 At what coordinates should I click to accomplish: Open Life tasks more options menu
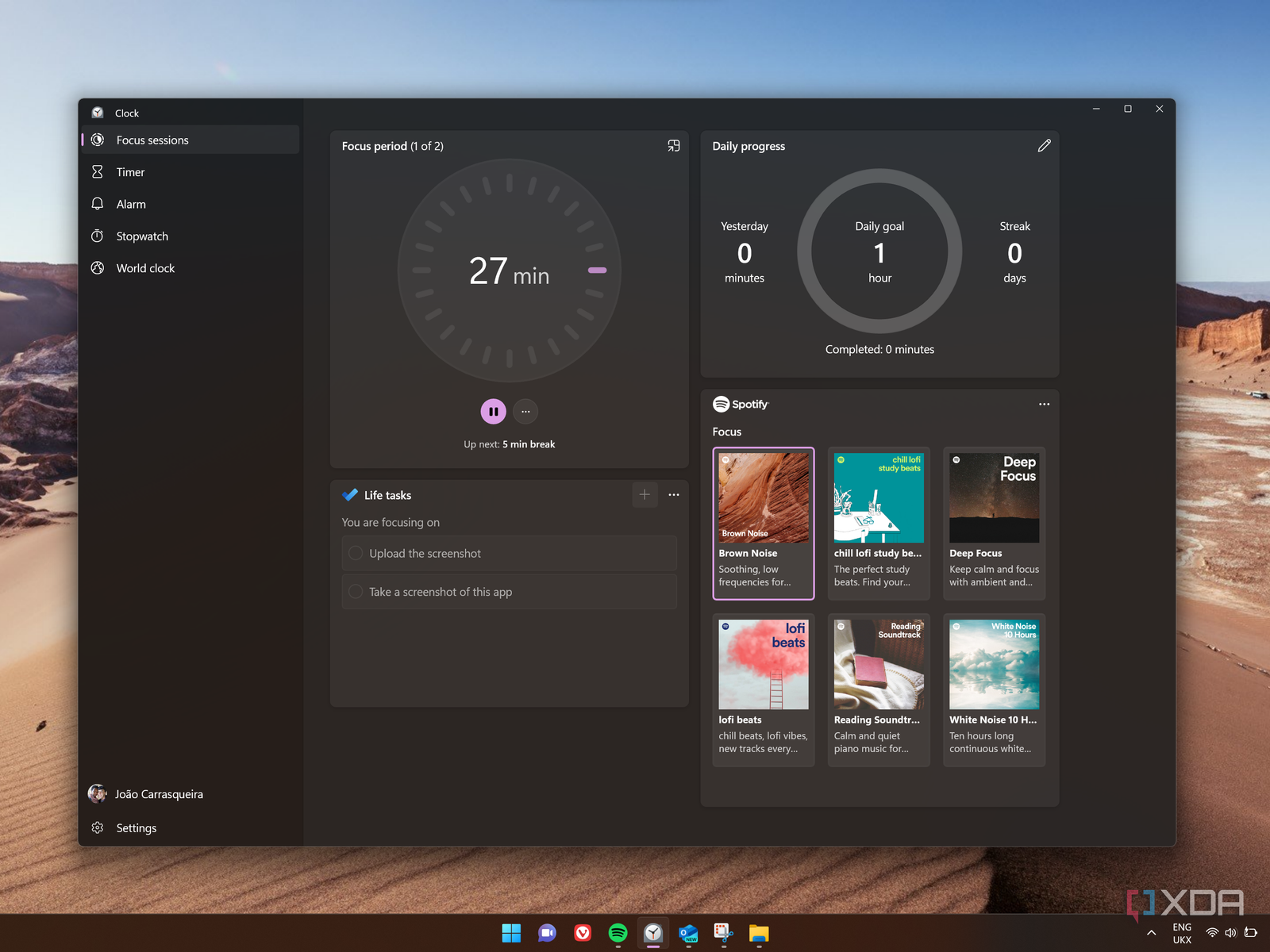click(674, 495)
